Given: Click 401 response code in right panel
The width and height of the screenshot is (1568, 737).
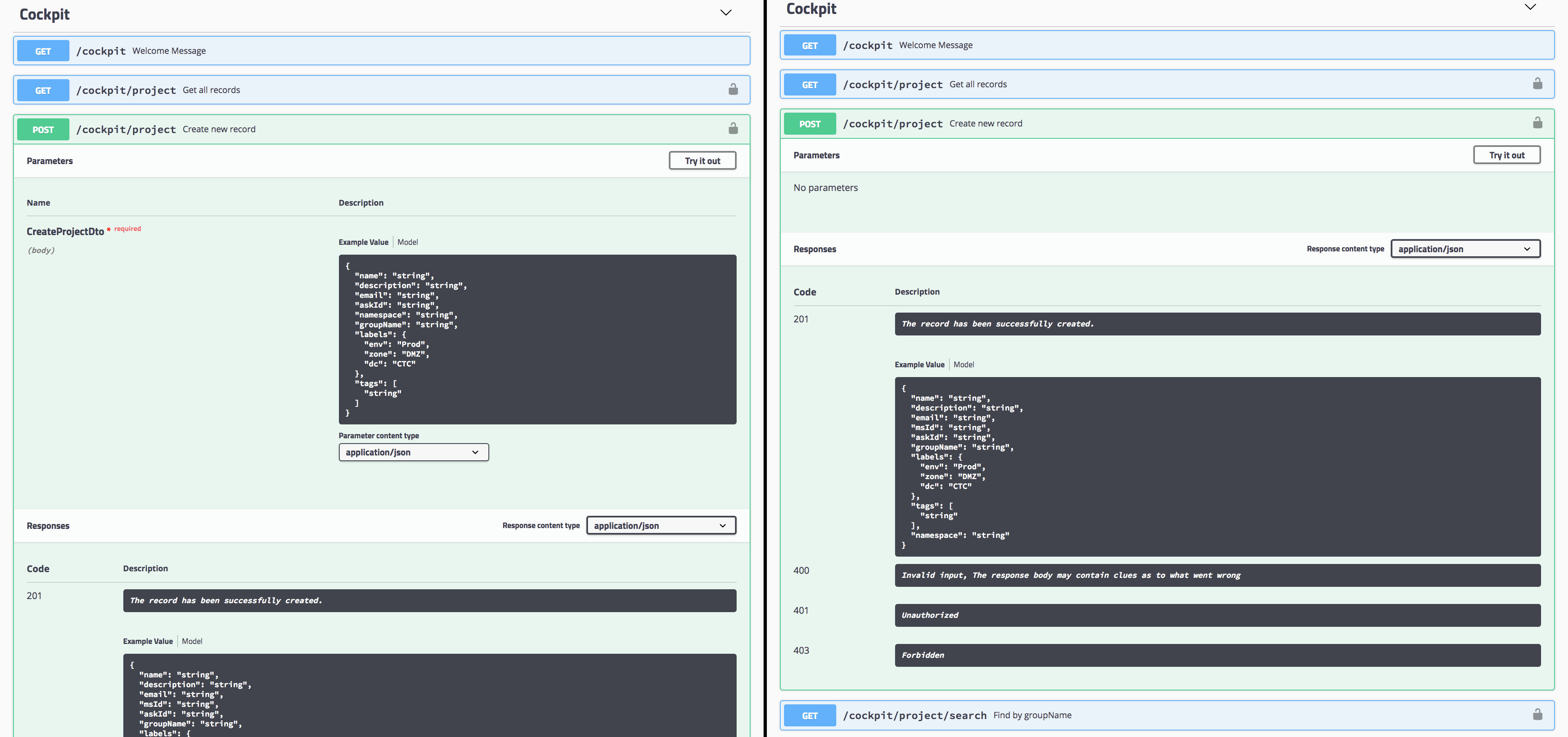Looking at the screenshot, I should tap(801, 610).
